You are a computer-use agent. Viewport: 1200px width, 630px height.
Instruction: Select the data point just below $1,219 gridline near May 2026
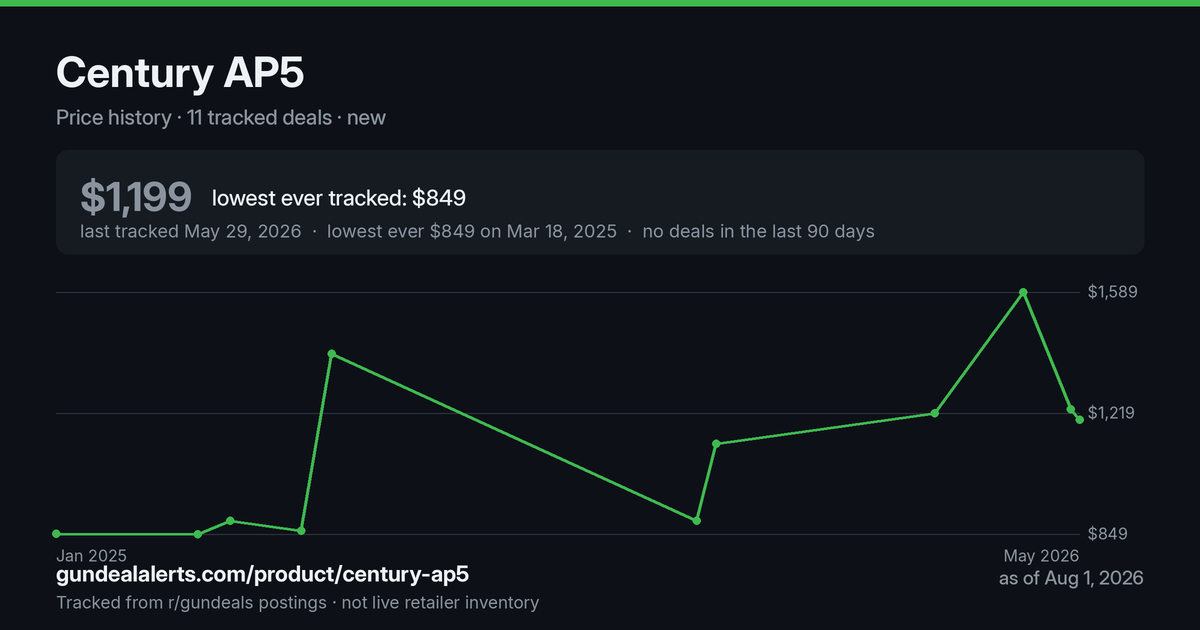(1071, 409)
